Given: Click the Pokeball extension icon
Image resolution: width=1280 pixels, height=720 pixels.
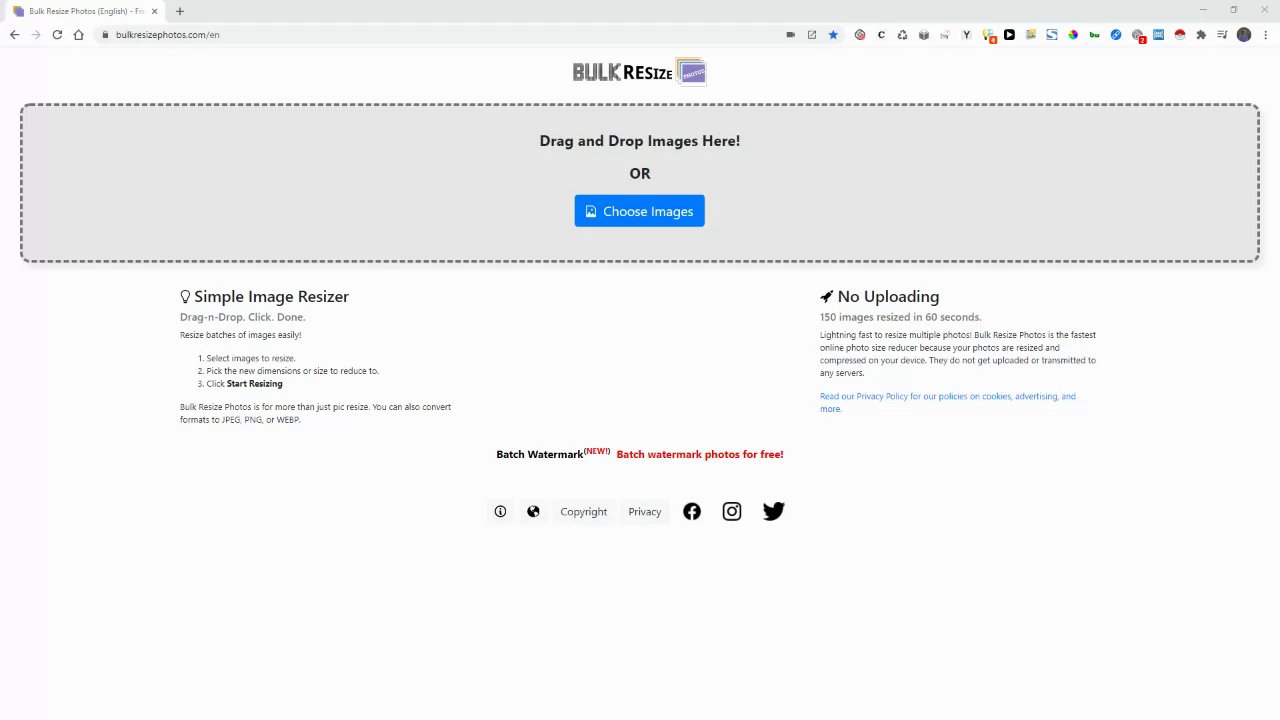Looking at the screenshot, I should [x=1180, y=34].
